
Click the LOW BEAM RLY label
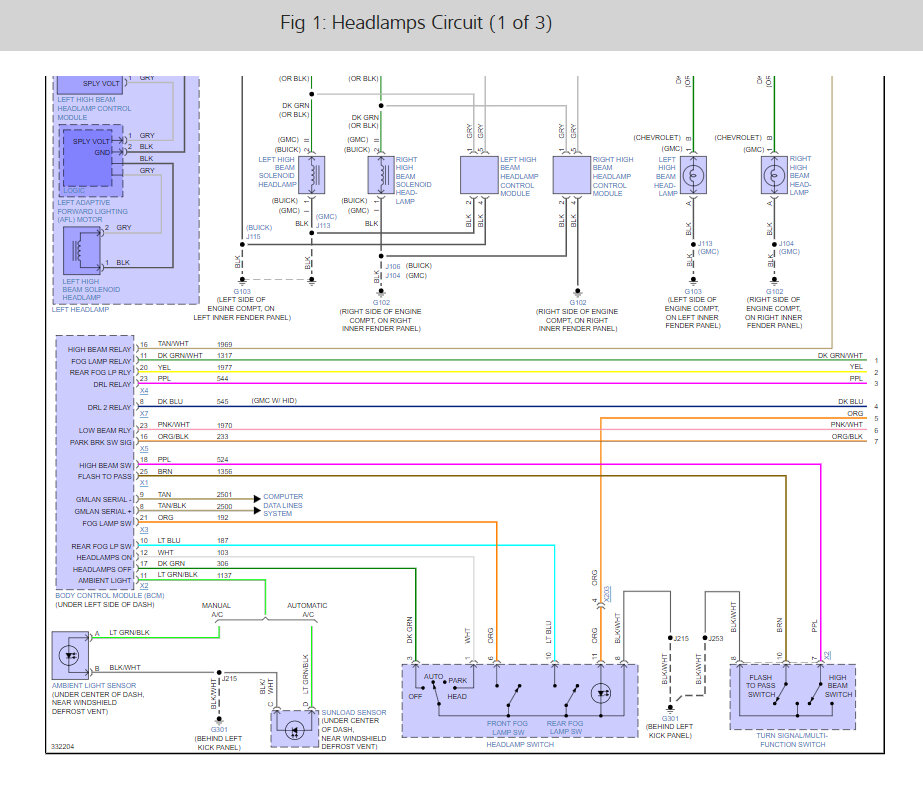tap(105, 431)
